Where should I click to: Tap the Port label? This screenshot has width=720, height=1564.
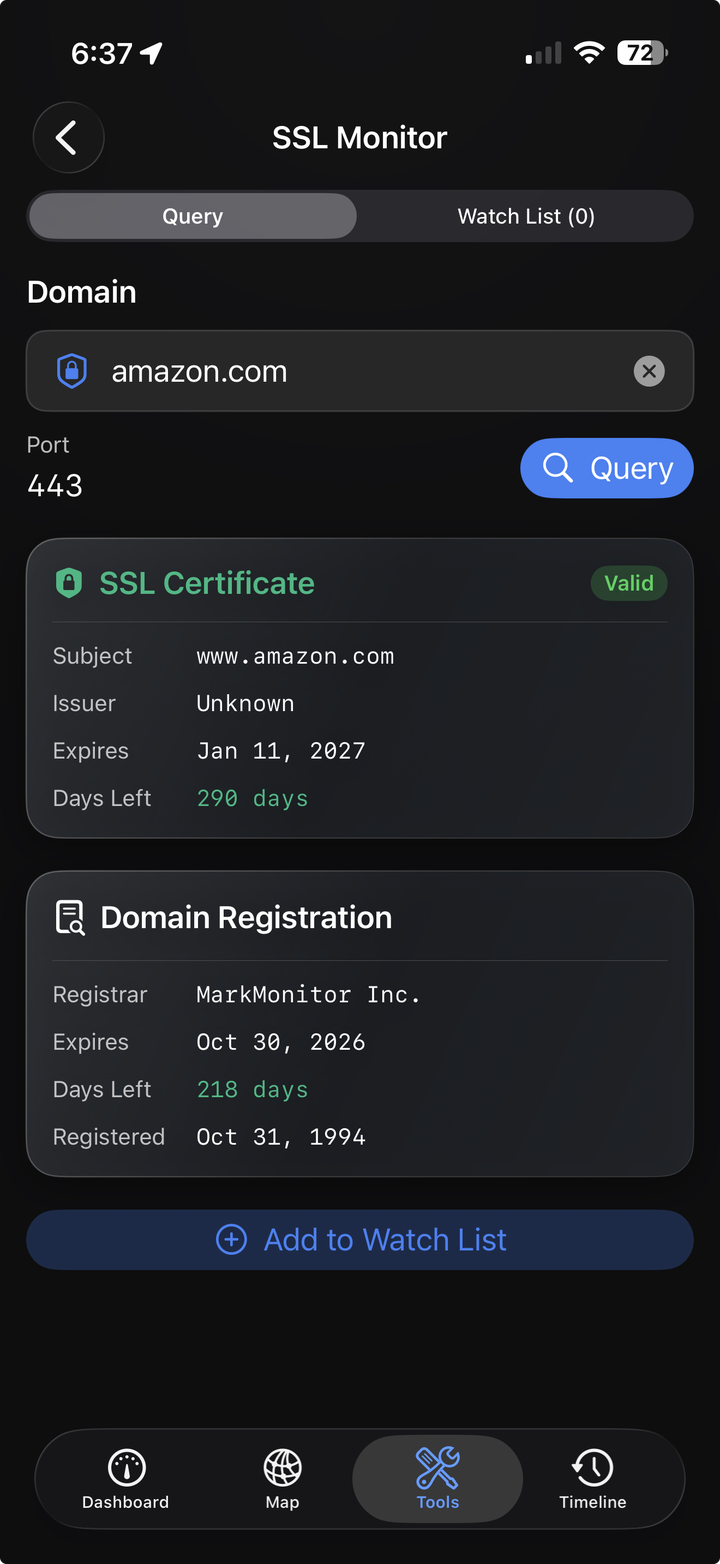(48, 445)
